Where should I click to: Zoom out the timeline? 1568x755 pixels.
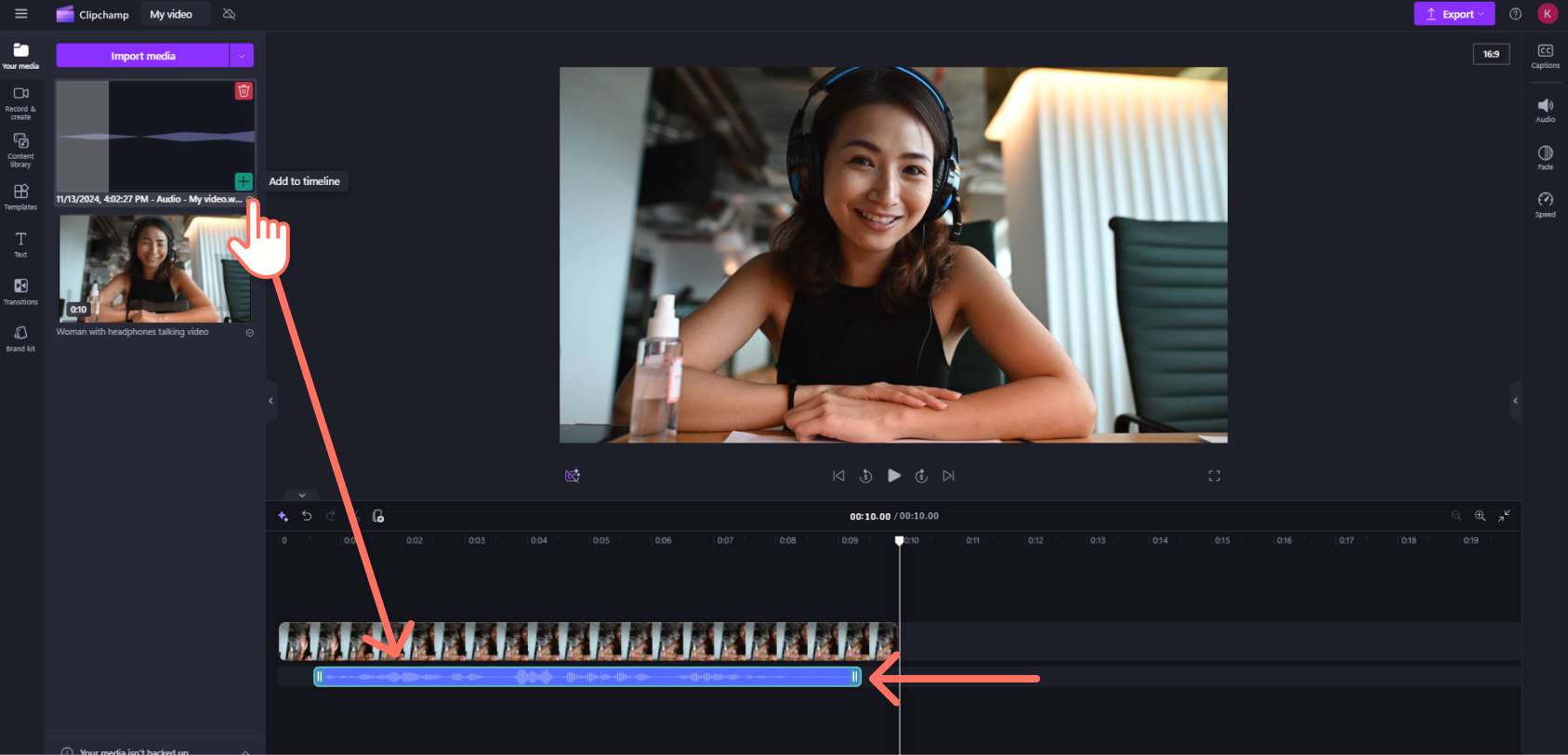tap(1456, 516)
